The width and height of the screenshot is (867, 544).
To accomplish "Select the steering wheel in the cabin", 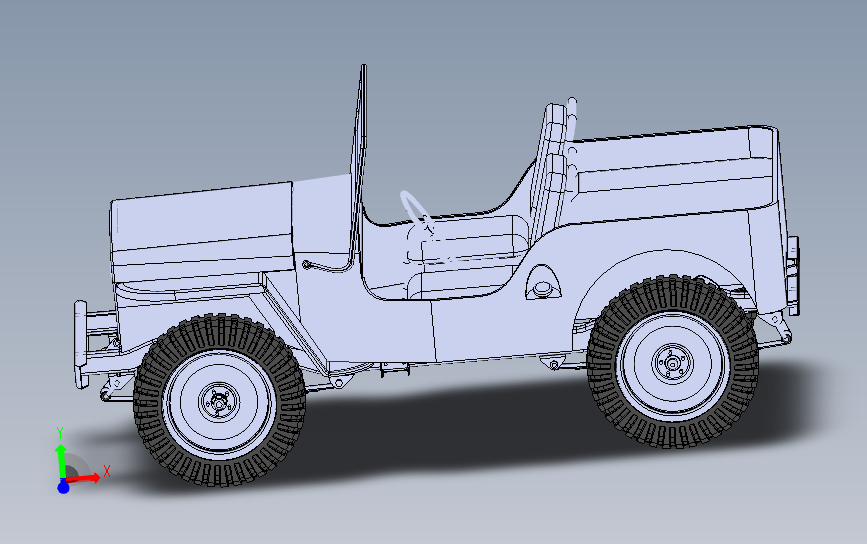I will click(417, 212).
